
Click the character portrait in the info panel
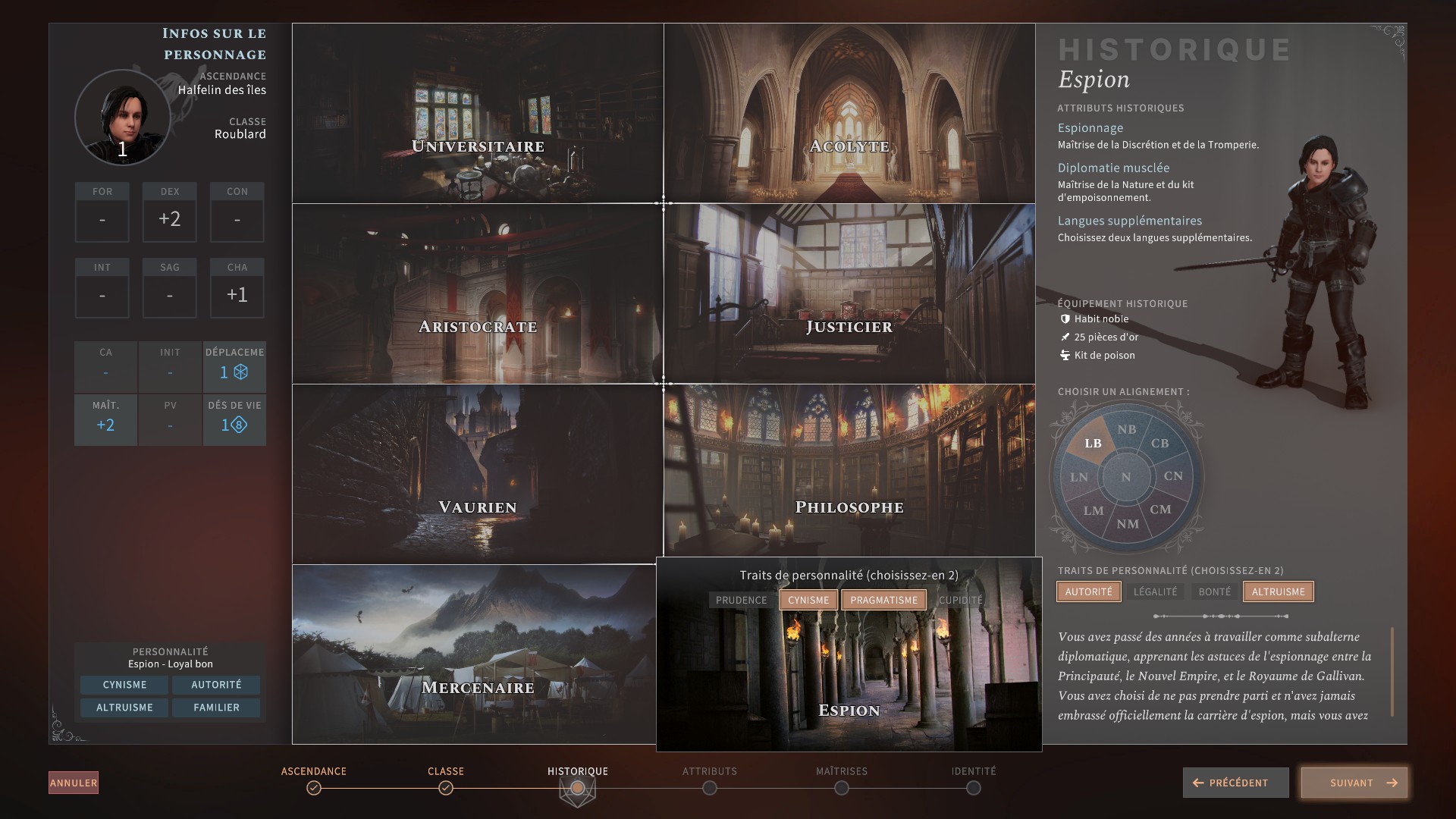pos(122,118)
